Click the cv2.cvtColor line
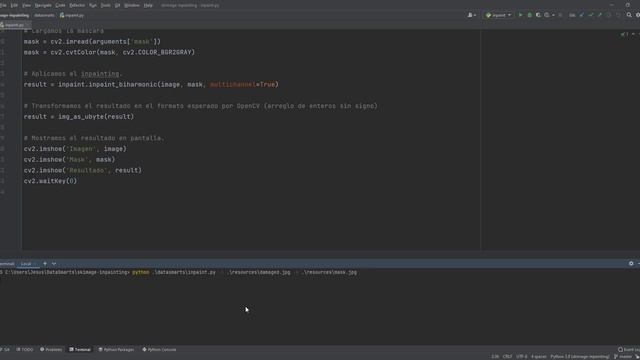640x360 pixels. 109,52
